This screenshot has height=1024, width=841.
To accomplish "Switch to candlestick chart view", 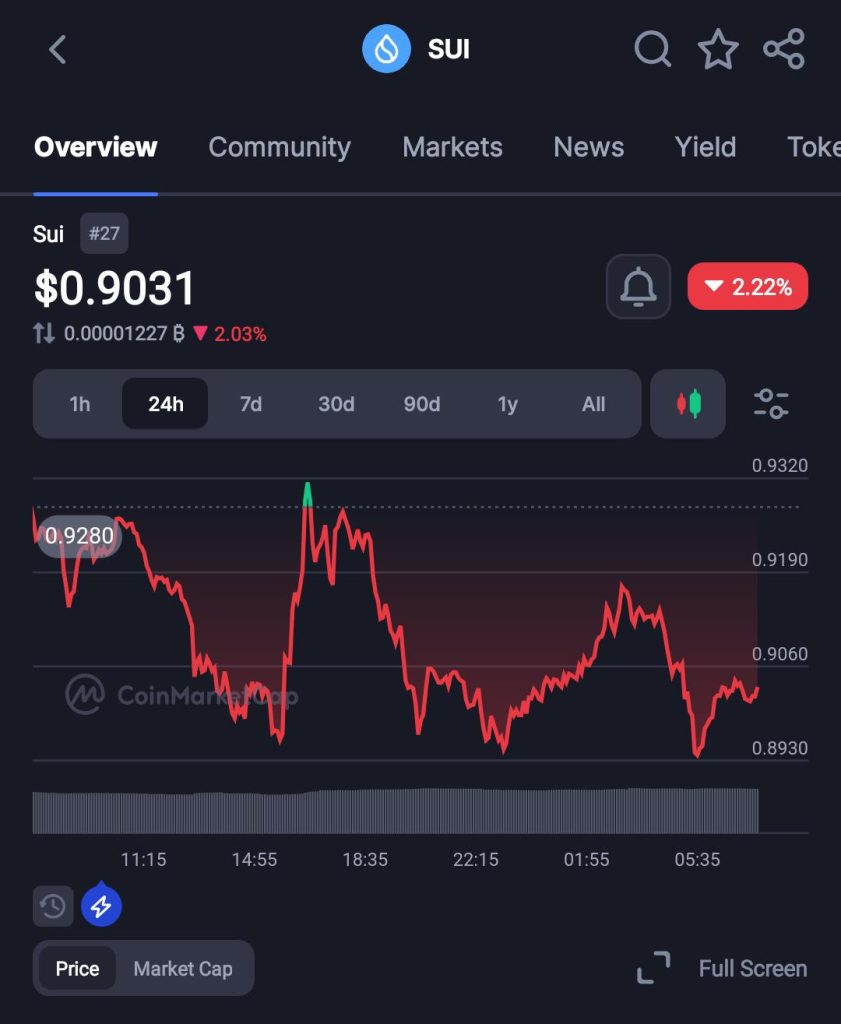I will click(x=688, y=404).
